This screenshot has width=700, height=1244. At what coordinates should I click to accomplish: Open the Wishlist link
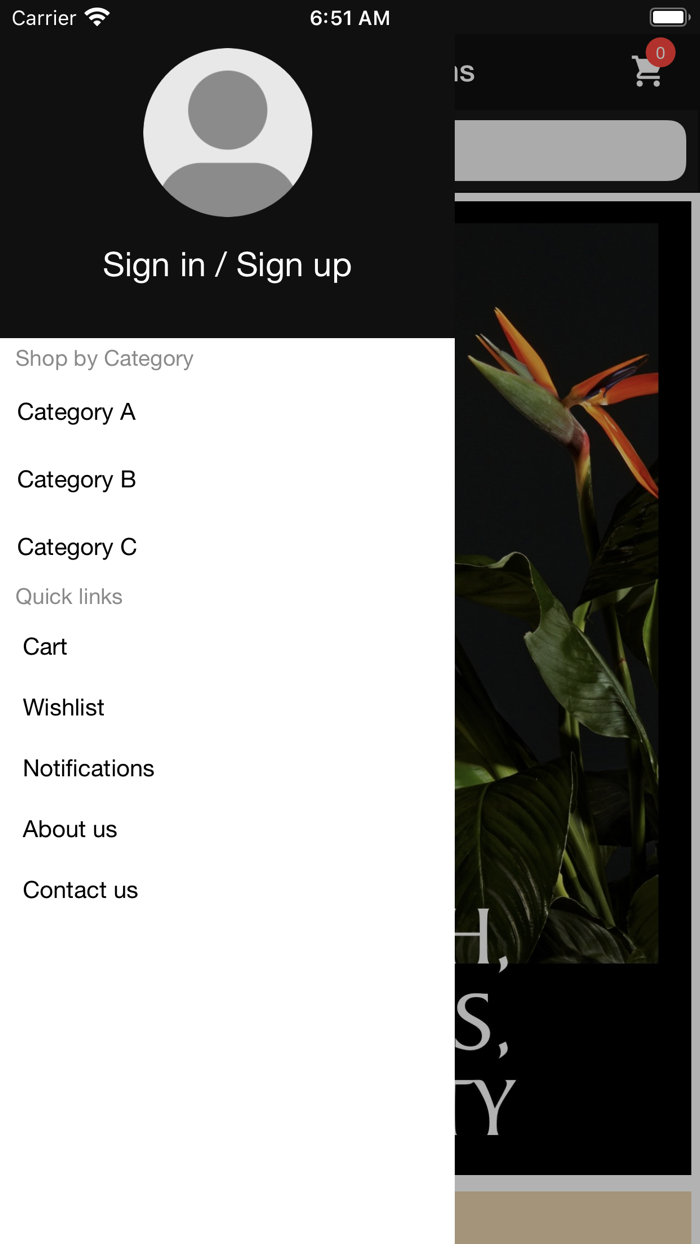coord(64,708)
